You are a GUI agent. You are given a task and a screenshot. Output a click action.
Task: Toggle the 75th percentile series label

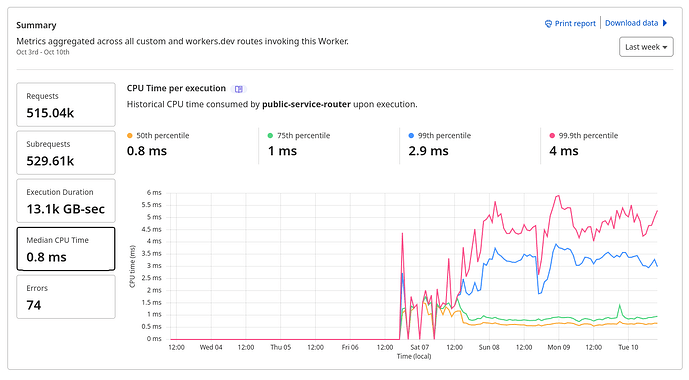pyautogui.click(x=303, y=136)
